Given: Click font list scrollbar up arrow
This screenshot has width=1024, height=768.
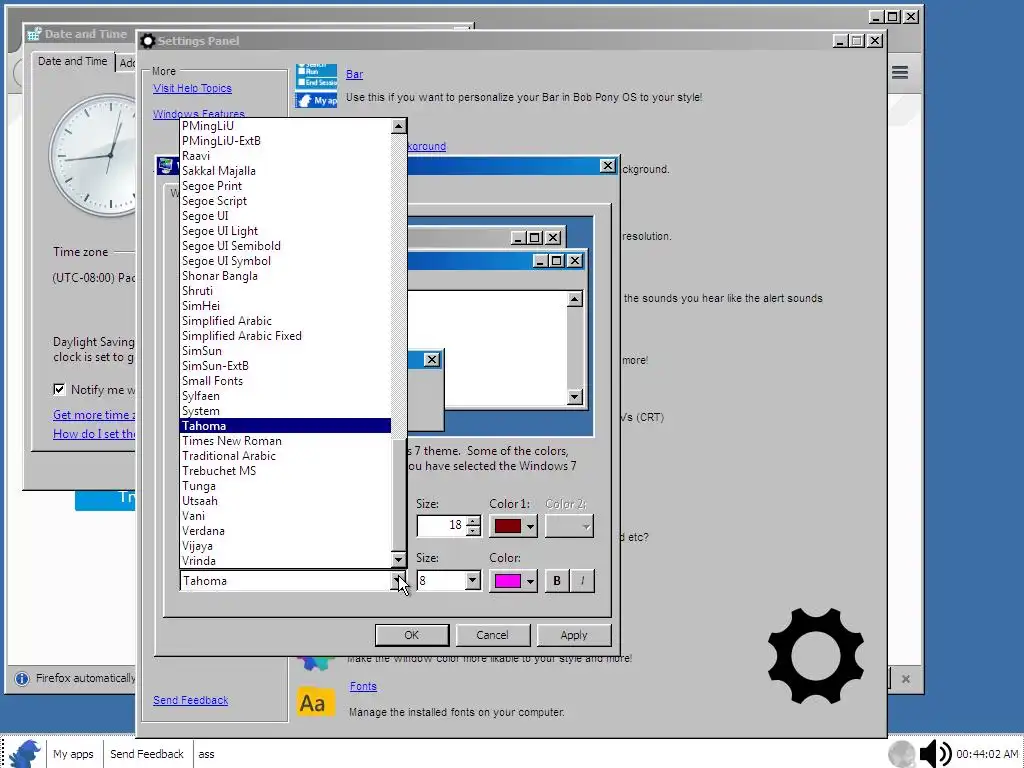Looking at the screenshot, I should coord(398,126).
